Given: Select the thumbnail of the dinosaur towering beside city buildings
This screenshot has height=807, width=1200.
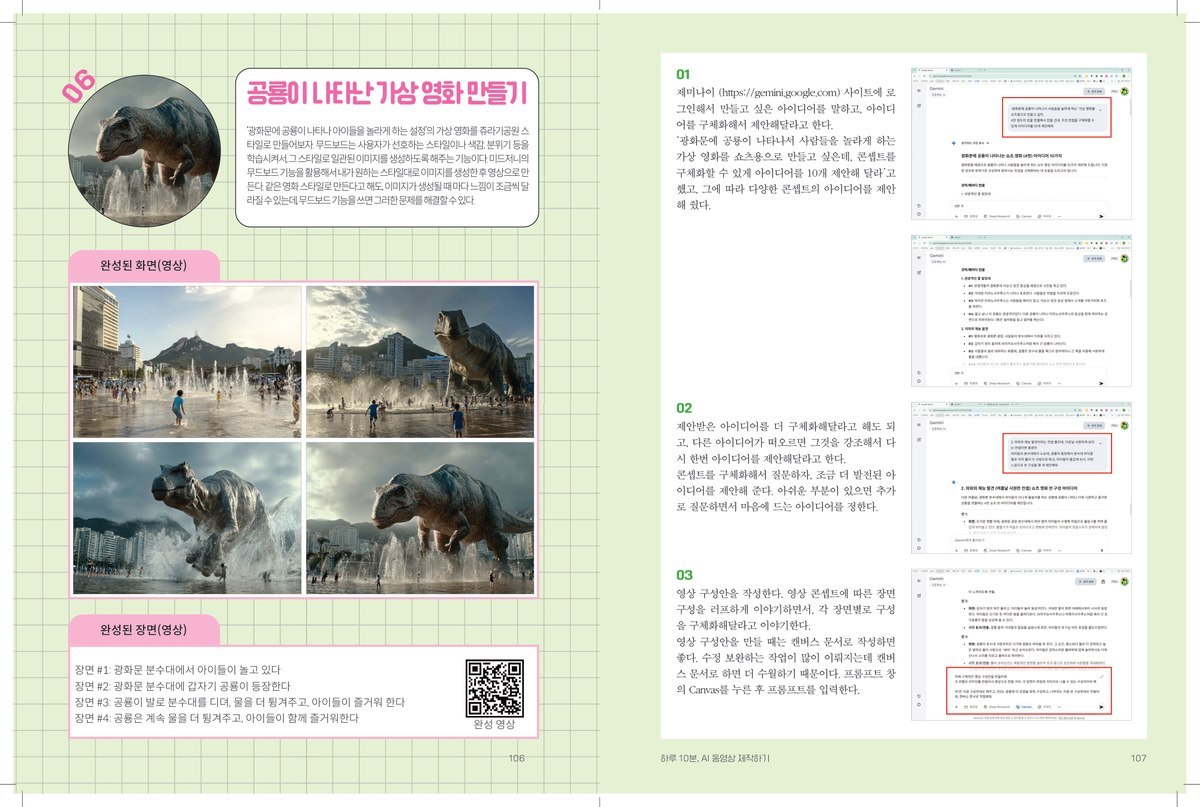Looking at the screenshot, I should click(x=419, y=361).
